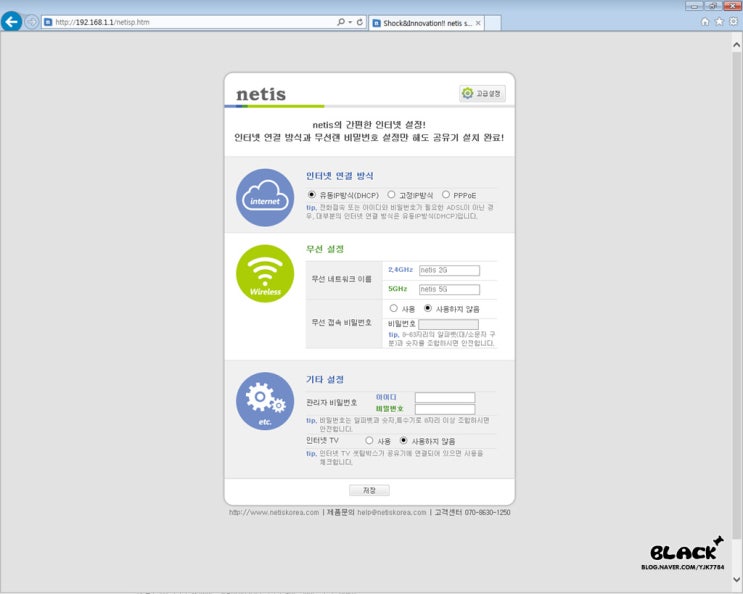Select 유동IP방식(DHCP) radio option
This screenshot has width=743, height=594.
coord(311,195)
